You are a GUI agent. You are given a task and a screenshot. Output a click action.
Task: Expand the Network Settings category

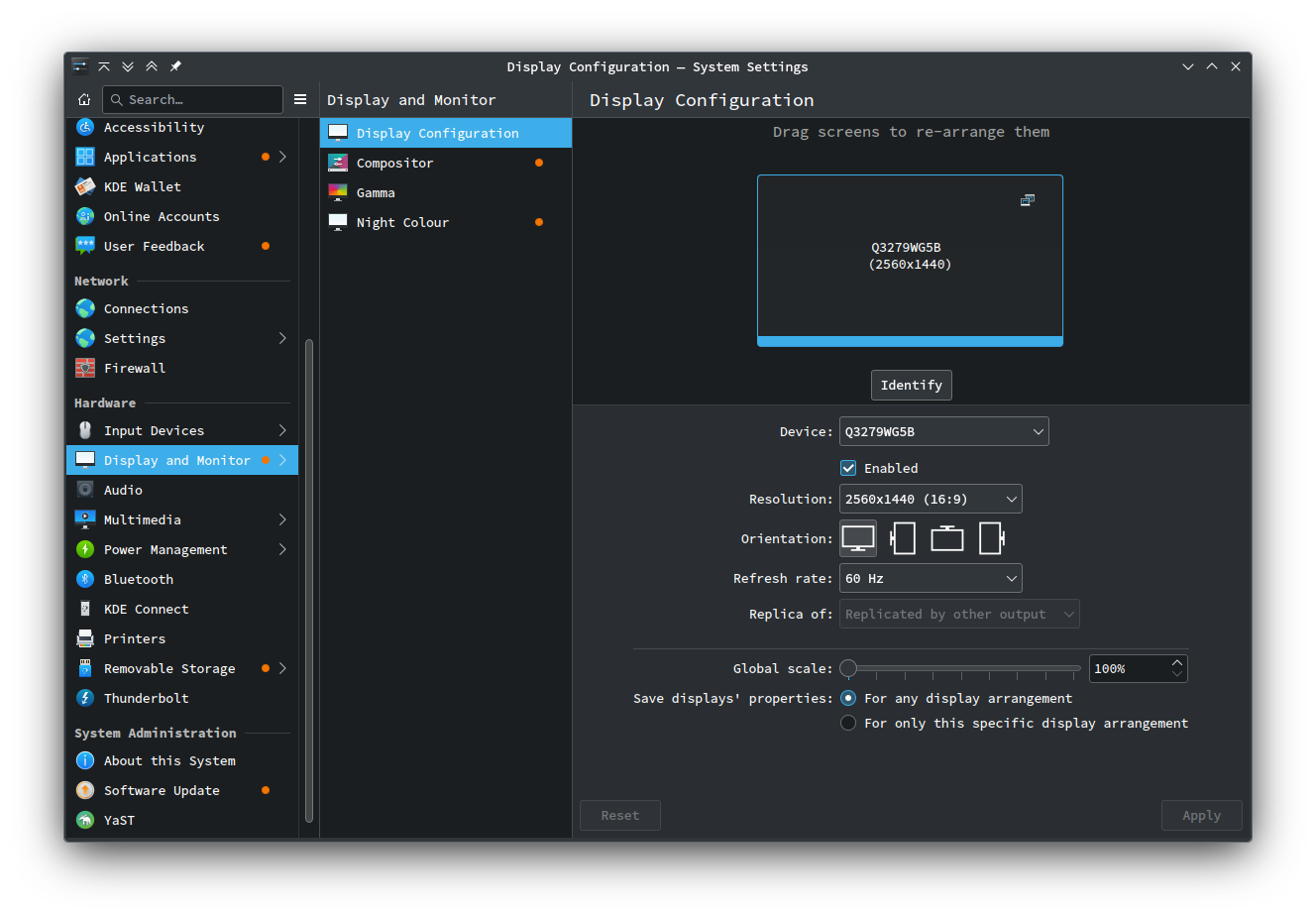click(282, 338)
